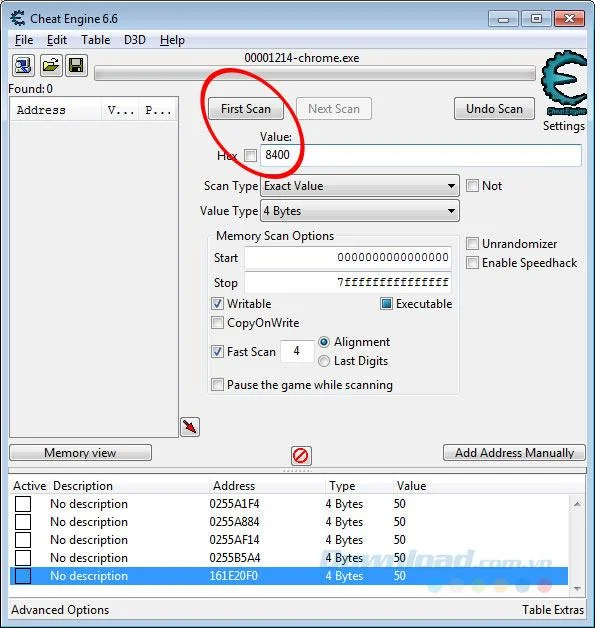595x628 pixels.
Task: Toggle the Unrandomizer checkbox
Action: [x=472, y=244]
